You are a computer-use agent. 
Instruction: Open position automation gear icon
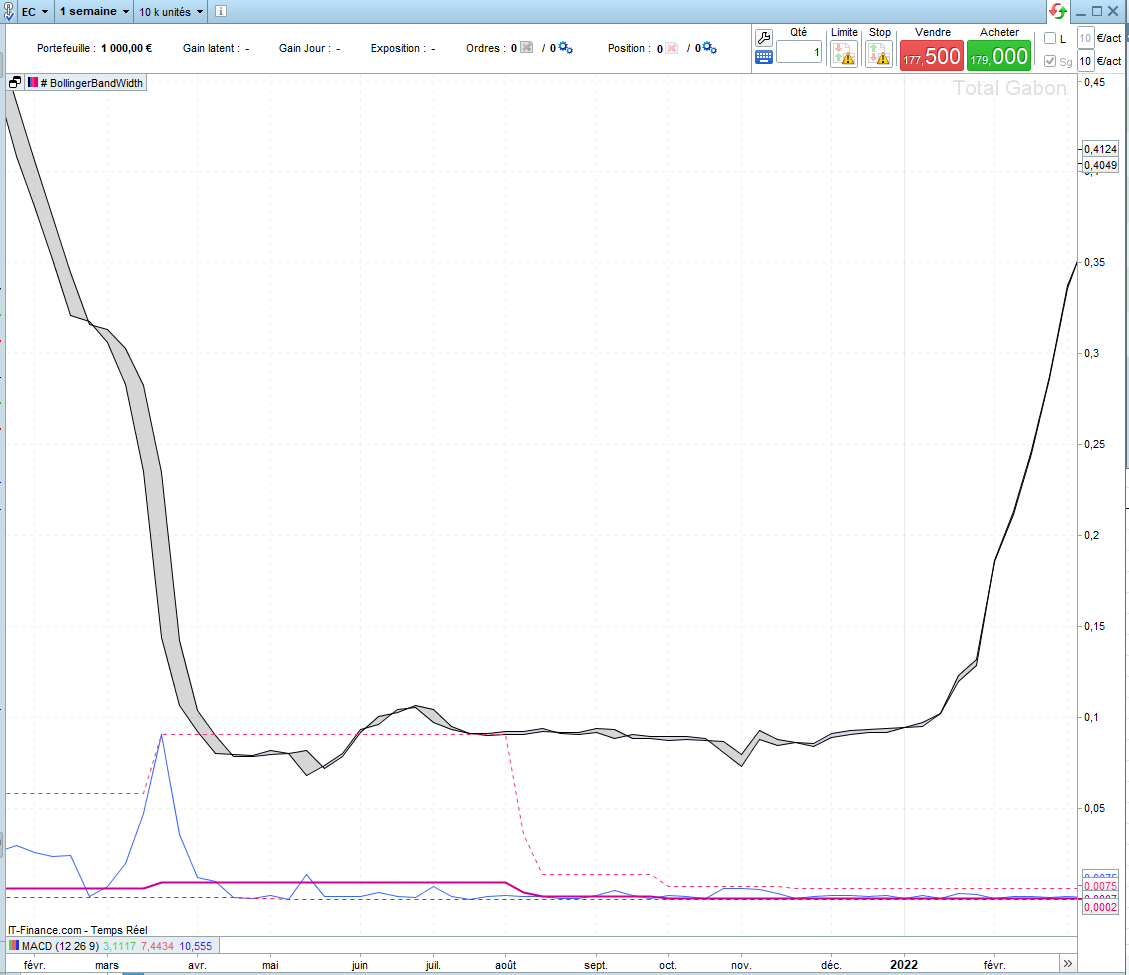tap(709, 48)
